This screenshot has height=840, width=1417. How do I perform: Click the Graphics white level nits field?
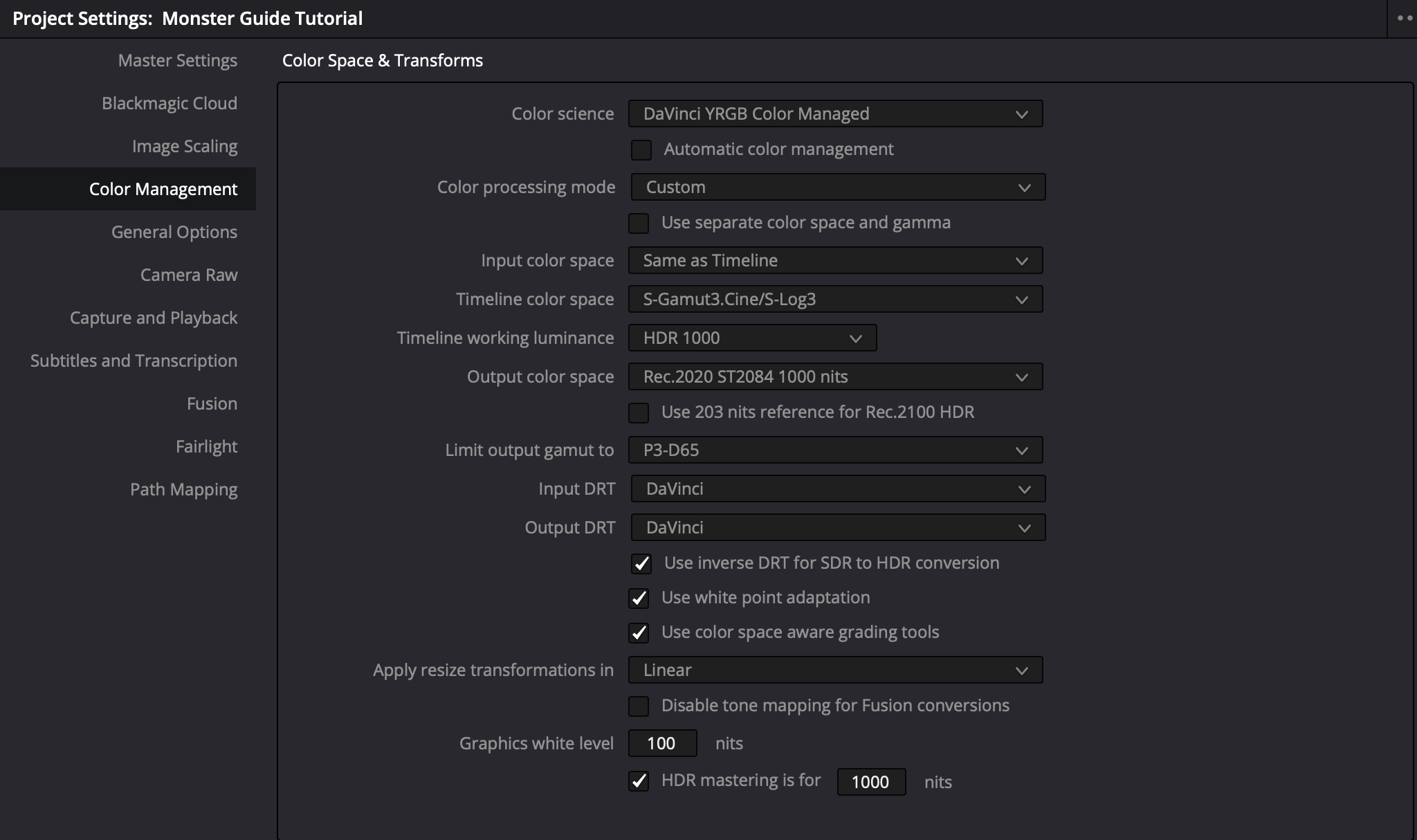662,744
